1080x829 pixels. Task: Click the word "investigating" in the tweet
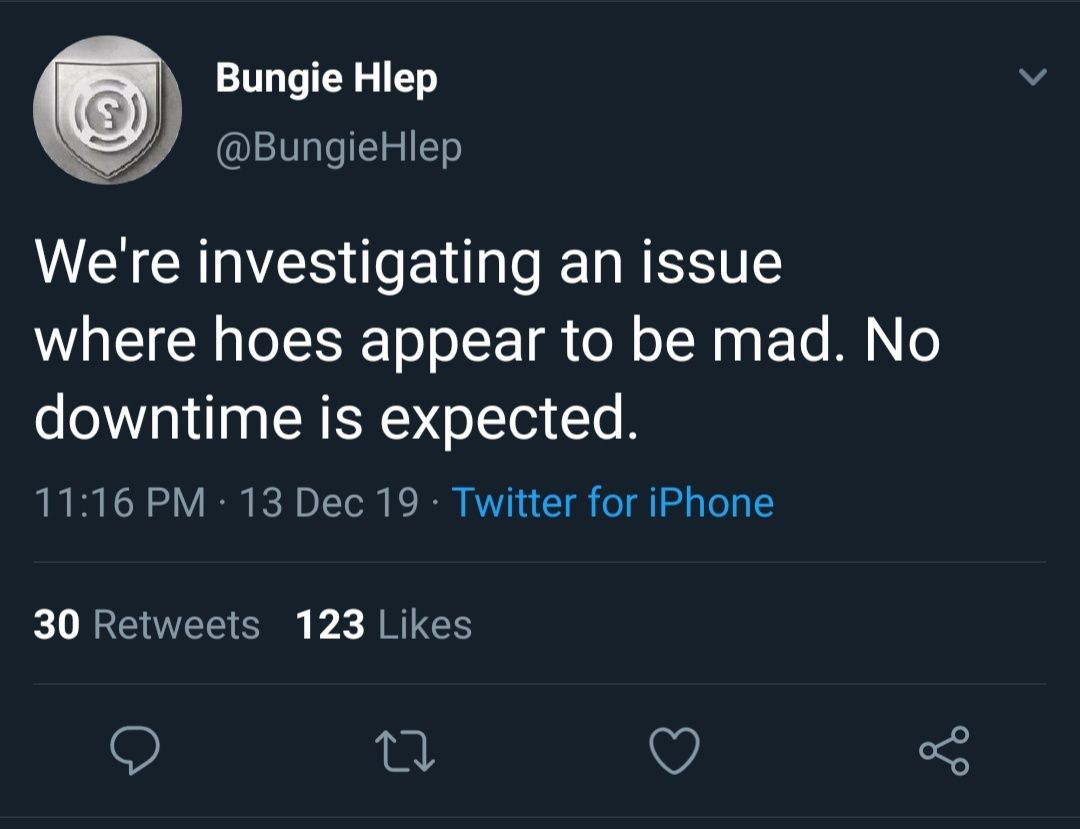click(369, 266)
